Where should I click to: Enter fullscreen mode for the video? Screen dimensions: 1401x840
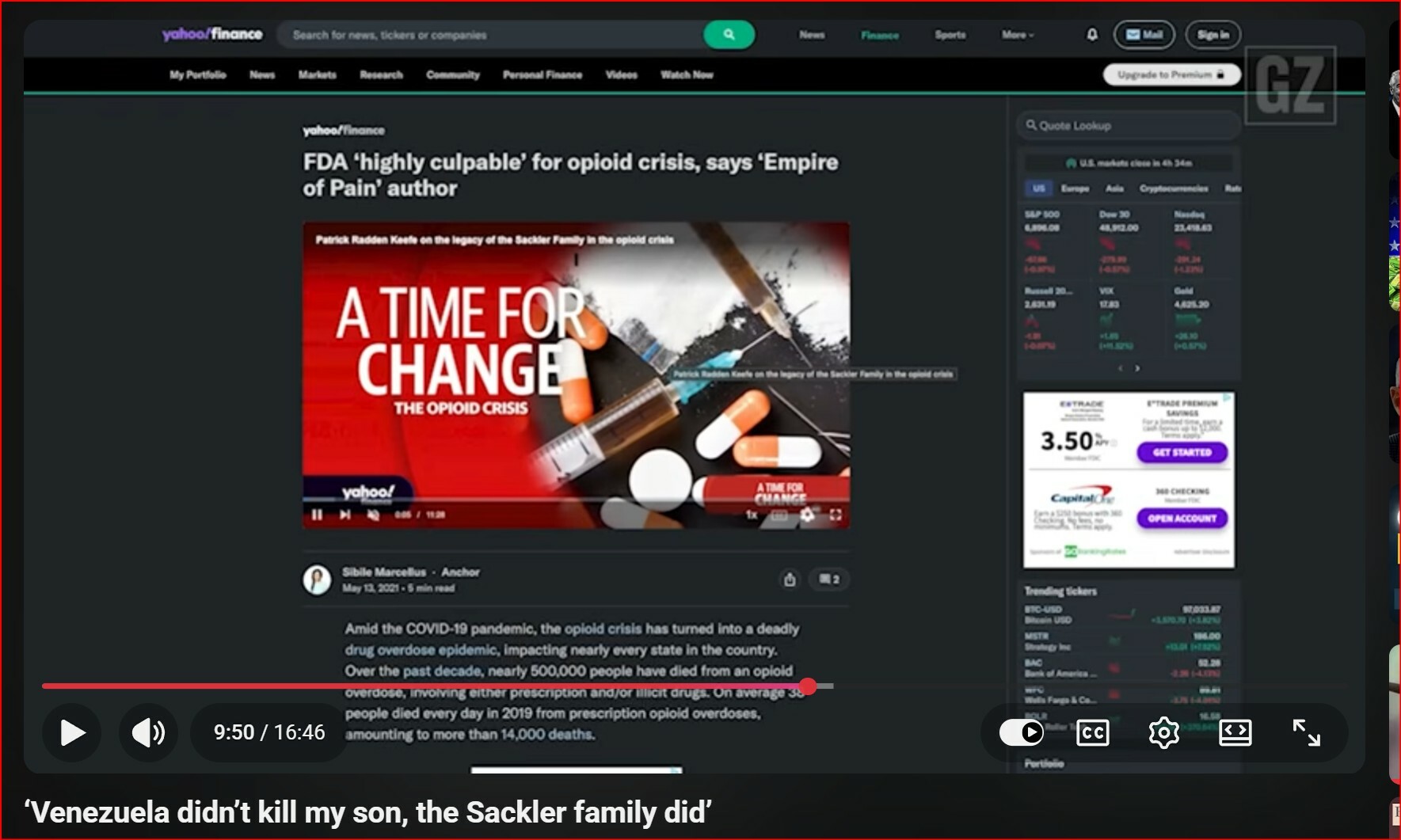pos(1306,732)
